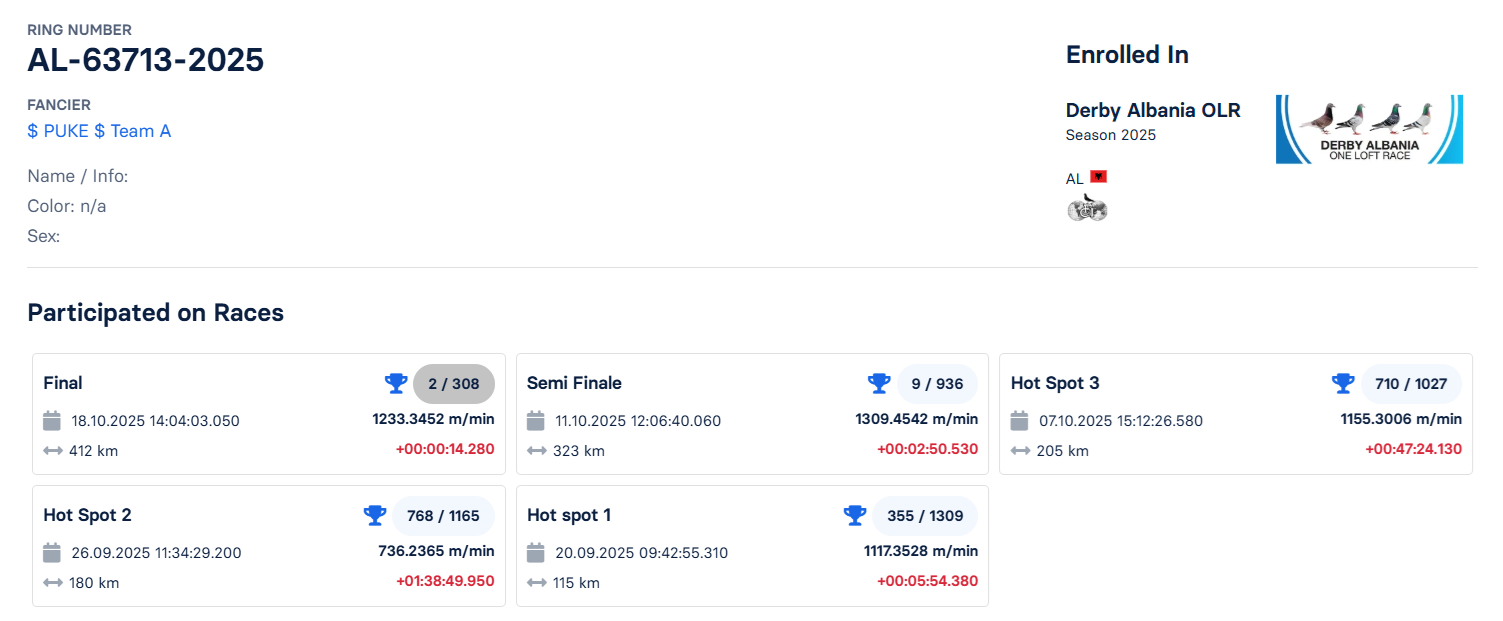Click the distance arrows icon next to 412 km
This screenshot has width=1503, height=621.
(x=50, y=451)
